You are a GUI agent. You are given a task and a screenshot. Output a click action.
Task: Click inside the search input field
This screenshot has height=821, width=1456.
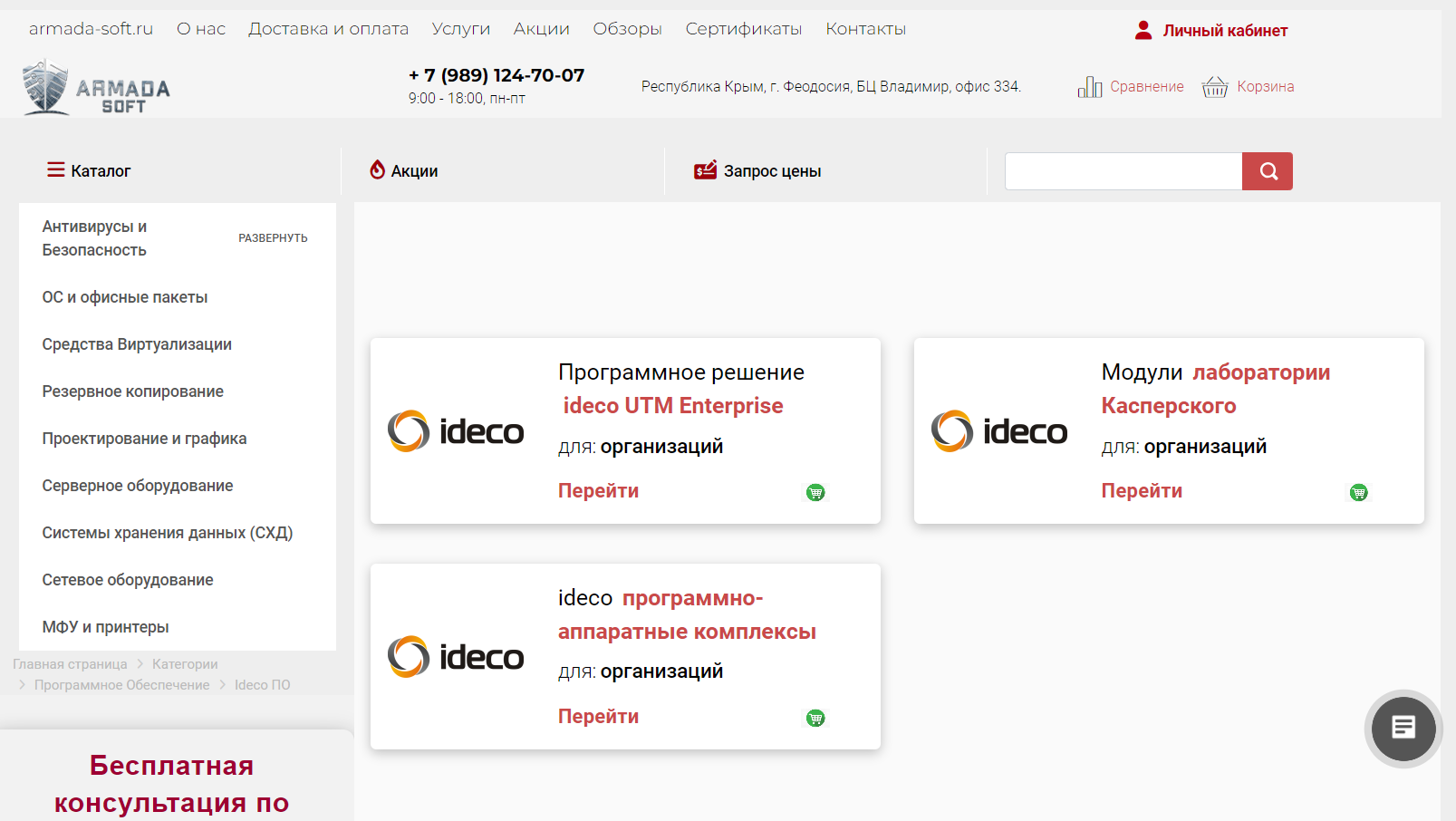click(1123, 170)
